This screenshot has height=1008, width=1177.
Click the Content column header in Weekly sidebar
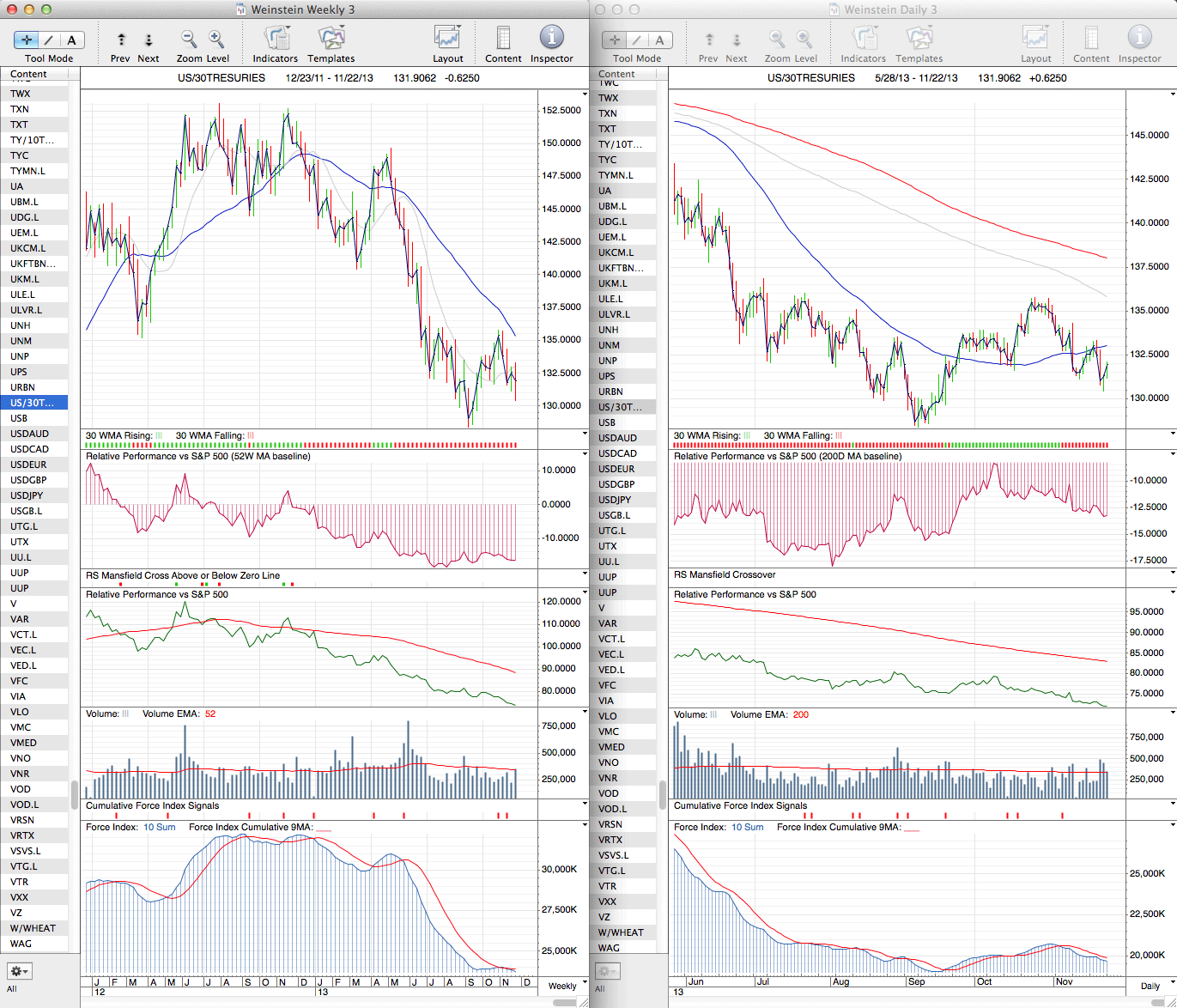tap(29, 75)
